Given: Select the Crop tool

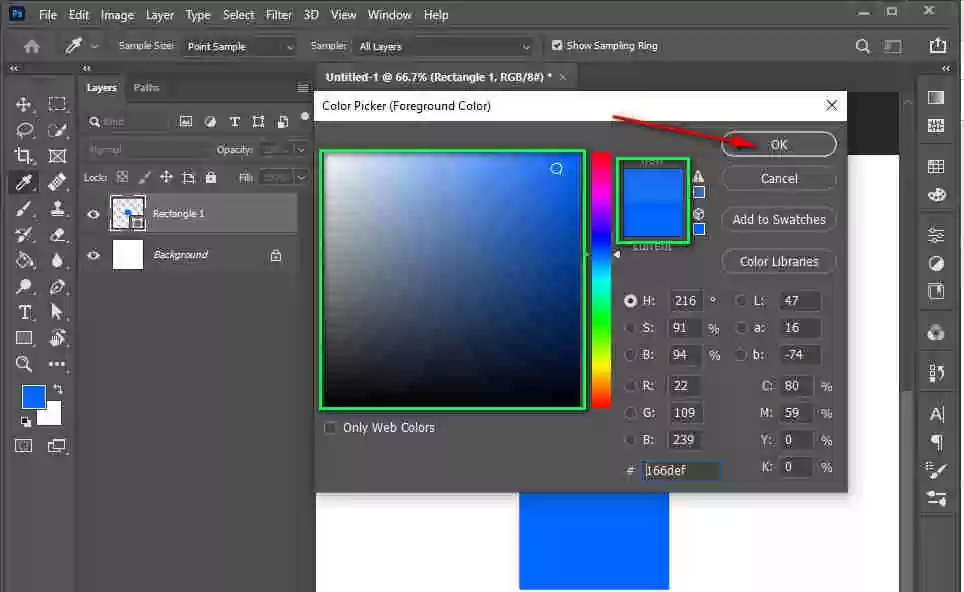Looking at the screenshot, I should click(x=23, y=156).
